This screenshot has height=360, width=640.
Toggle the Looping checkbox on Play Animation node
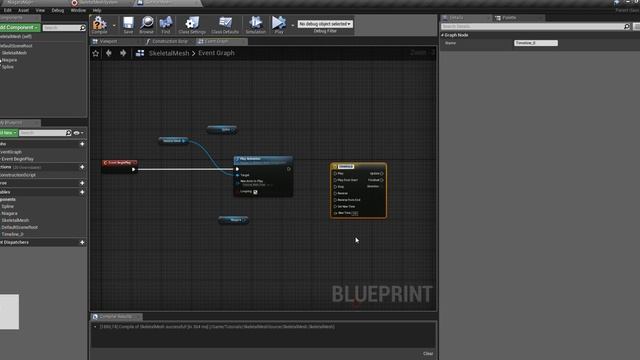255,192
